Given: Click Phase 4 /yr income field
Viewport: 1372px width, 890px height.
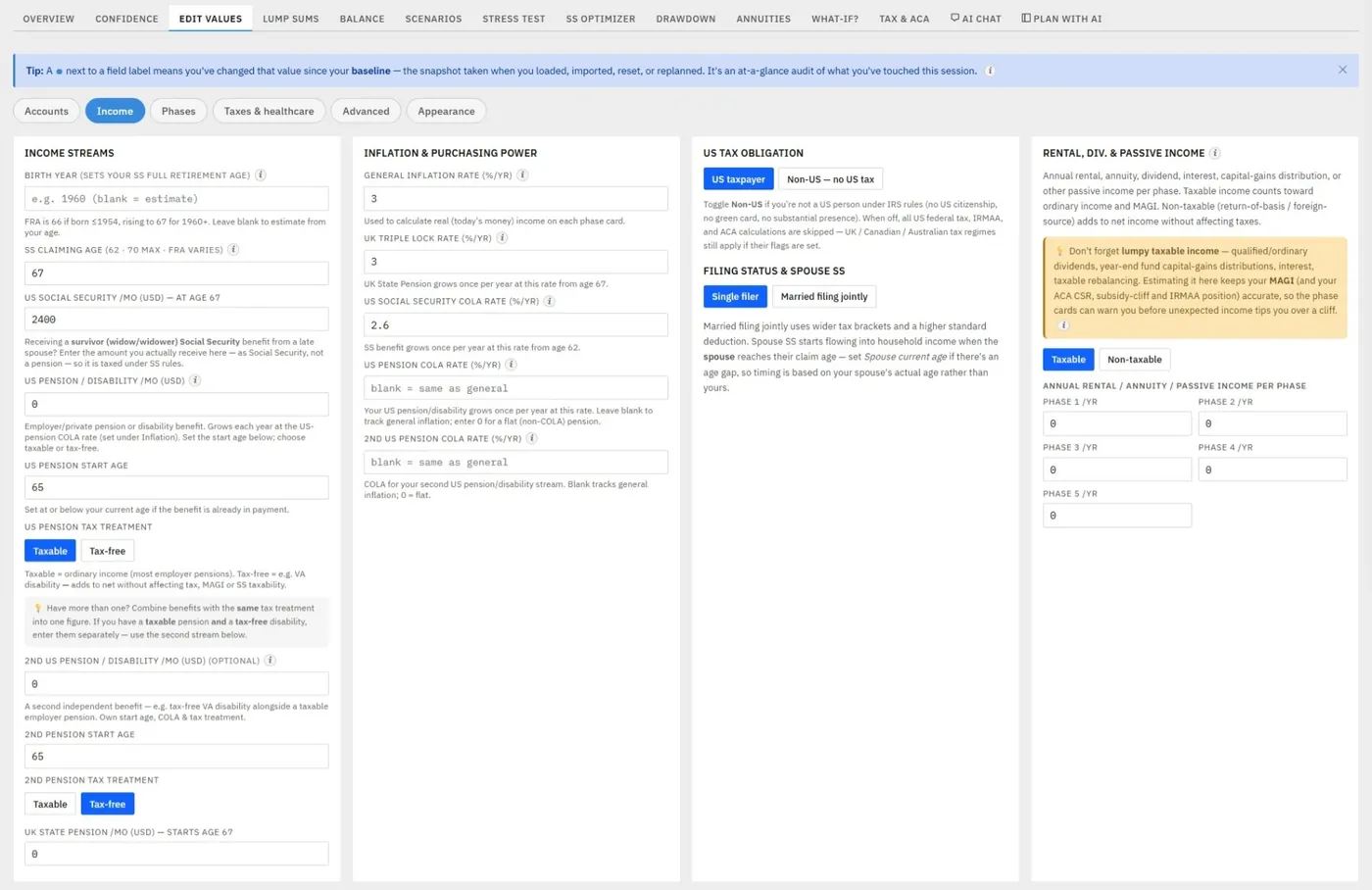Looking at the screenshot, I should tap(1272, 470).
